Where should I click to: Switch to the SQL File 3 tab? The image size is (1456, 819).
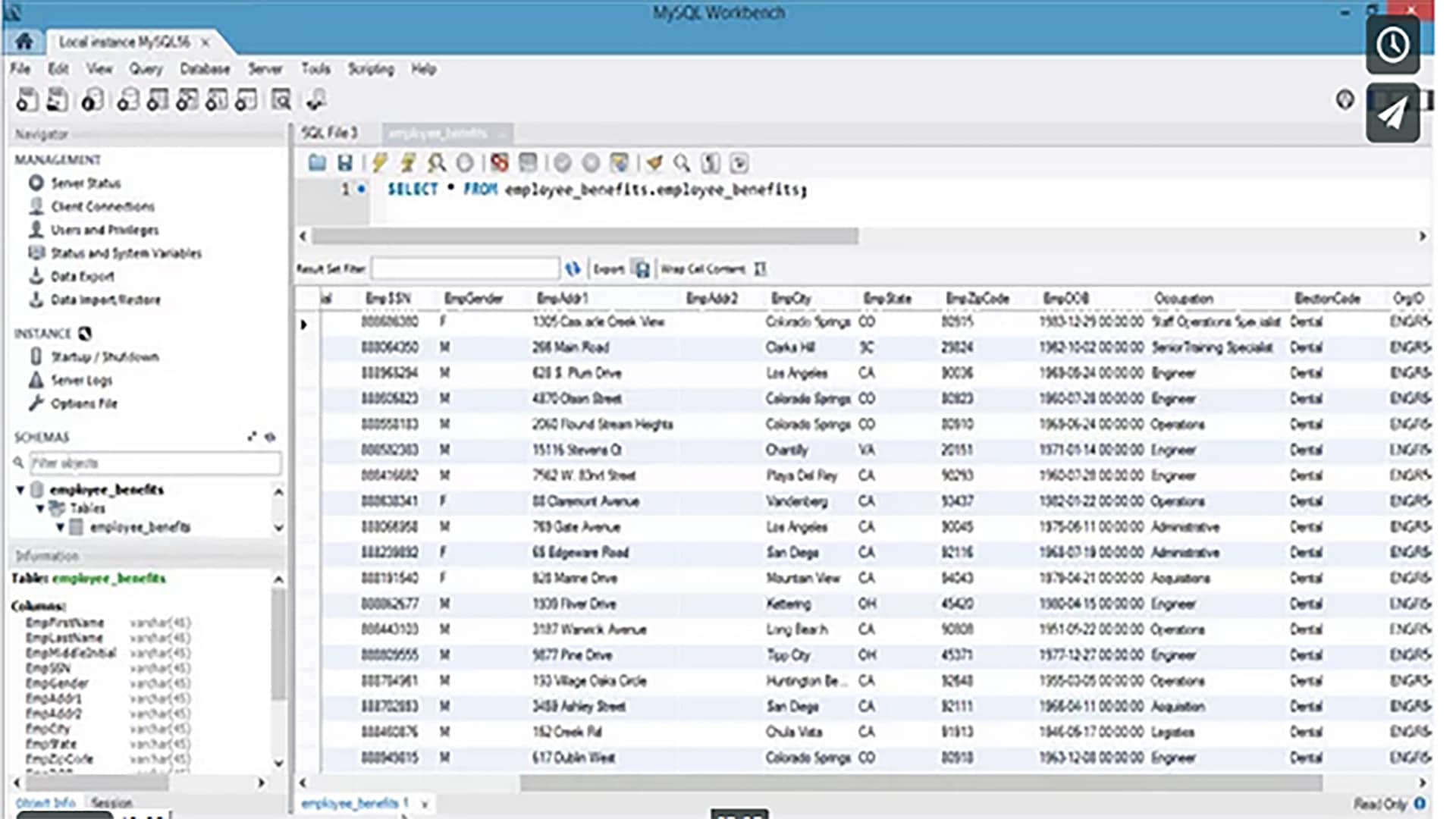tap(329, 133)
